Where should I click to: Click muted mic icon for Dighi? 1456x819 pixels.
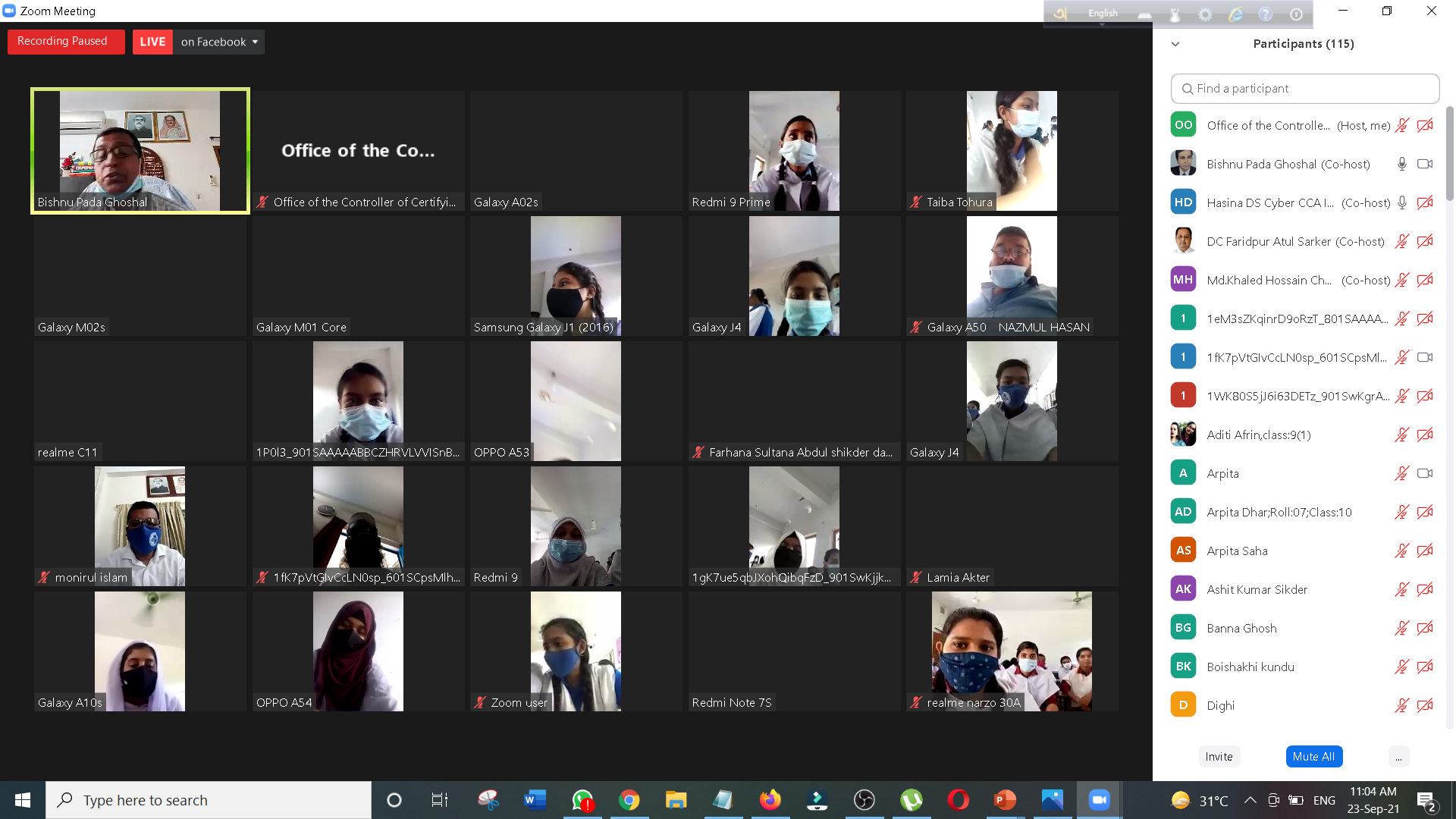pyautogui.click(x=1402, y=705)
